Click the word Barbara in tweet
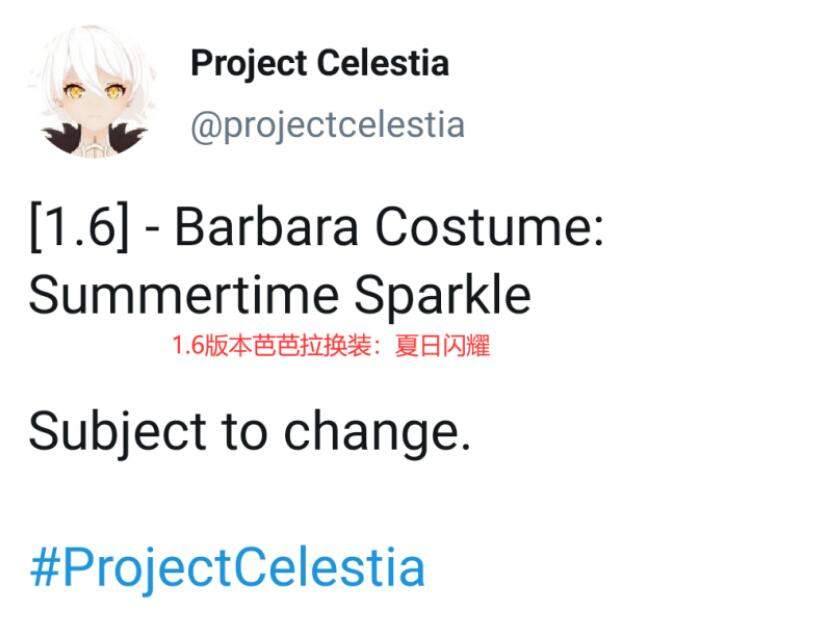 tap(266, 226)
